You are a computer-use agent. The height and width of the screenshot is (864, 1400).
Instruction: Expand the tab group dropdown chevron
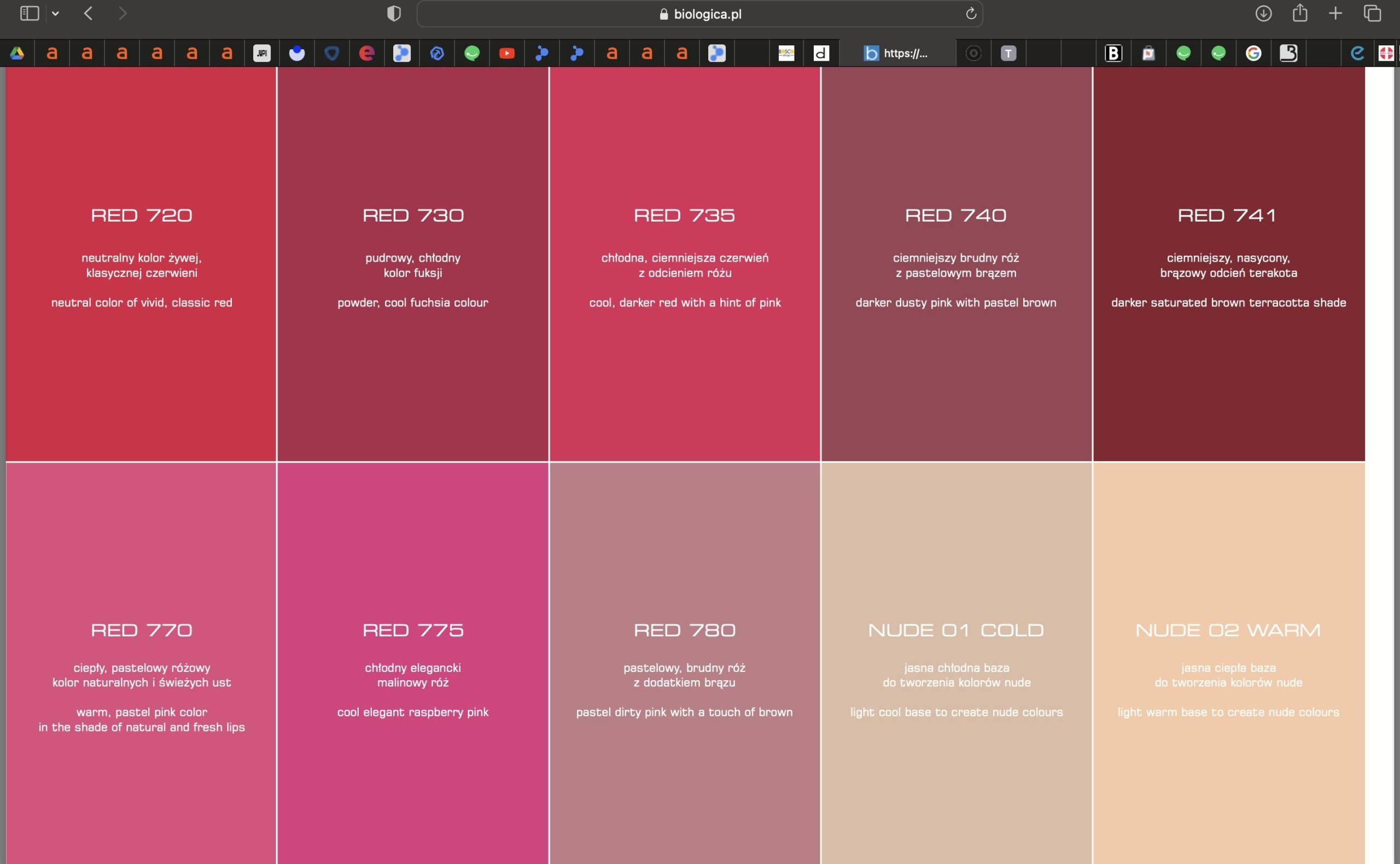pyautogui.click(x=55, y=14)
